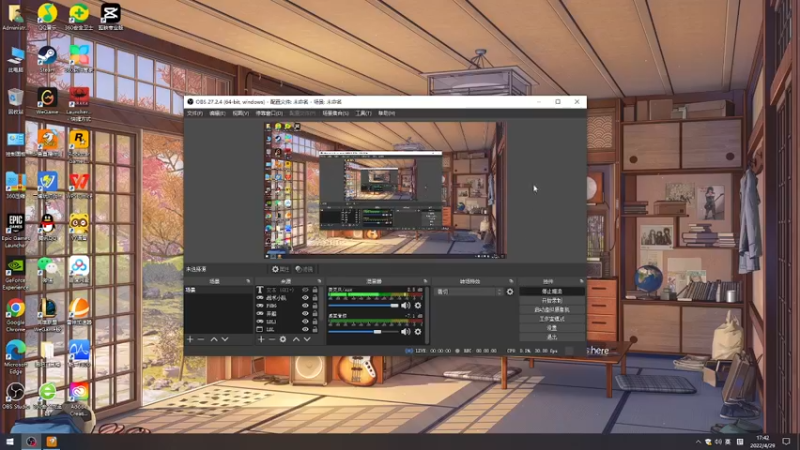This screenshot has width=800, height=450.
Task: Show hidden system tray icons chevron
Action: click(698, 441)
